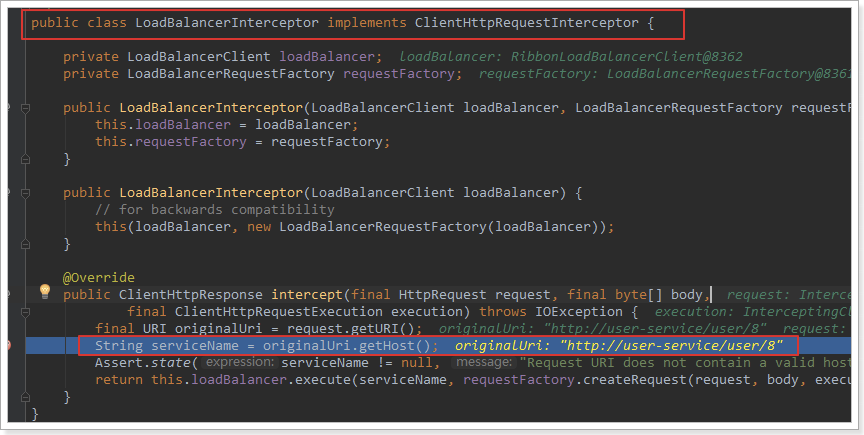Click the this.loadBalancer assignment statement
Image resolution: width=864 pixels, height=435 pixels.
point(226,125)
